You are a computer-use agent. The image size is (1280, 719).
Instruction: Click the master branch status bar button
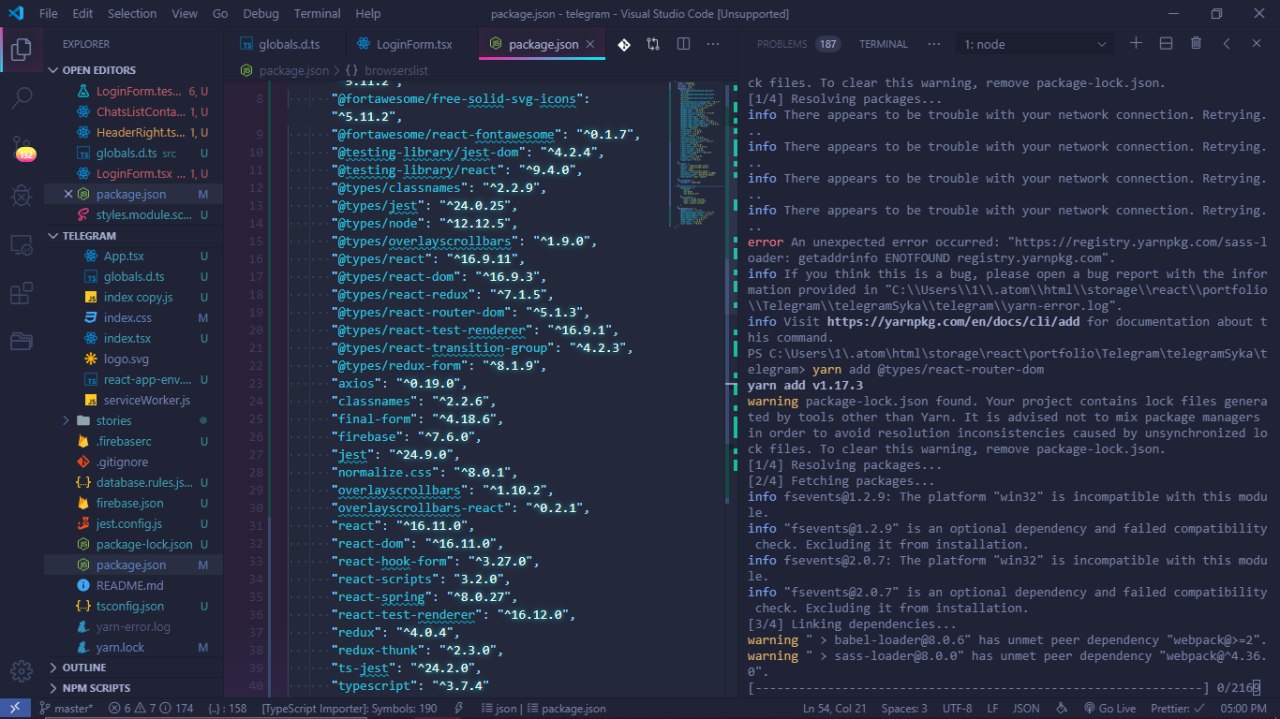(66, 709)
